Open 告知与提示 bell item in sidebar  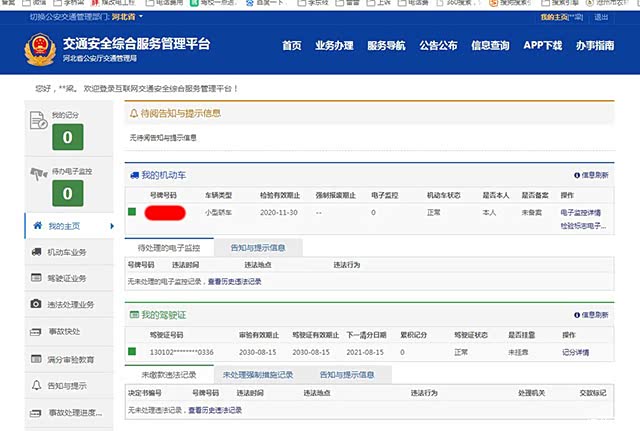tap(68, 385)
